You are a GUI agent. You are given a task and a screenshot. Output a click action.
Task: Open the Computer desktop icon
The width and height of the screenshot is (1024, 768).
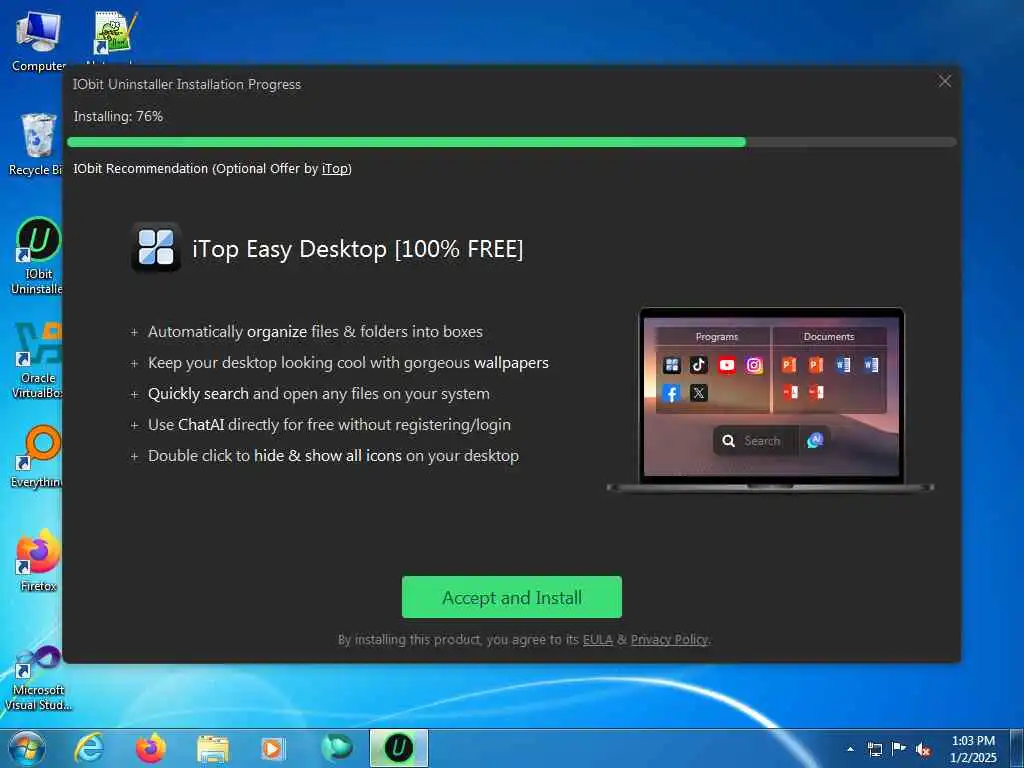click(38, 41)
